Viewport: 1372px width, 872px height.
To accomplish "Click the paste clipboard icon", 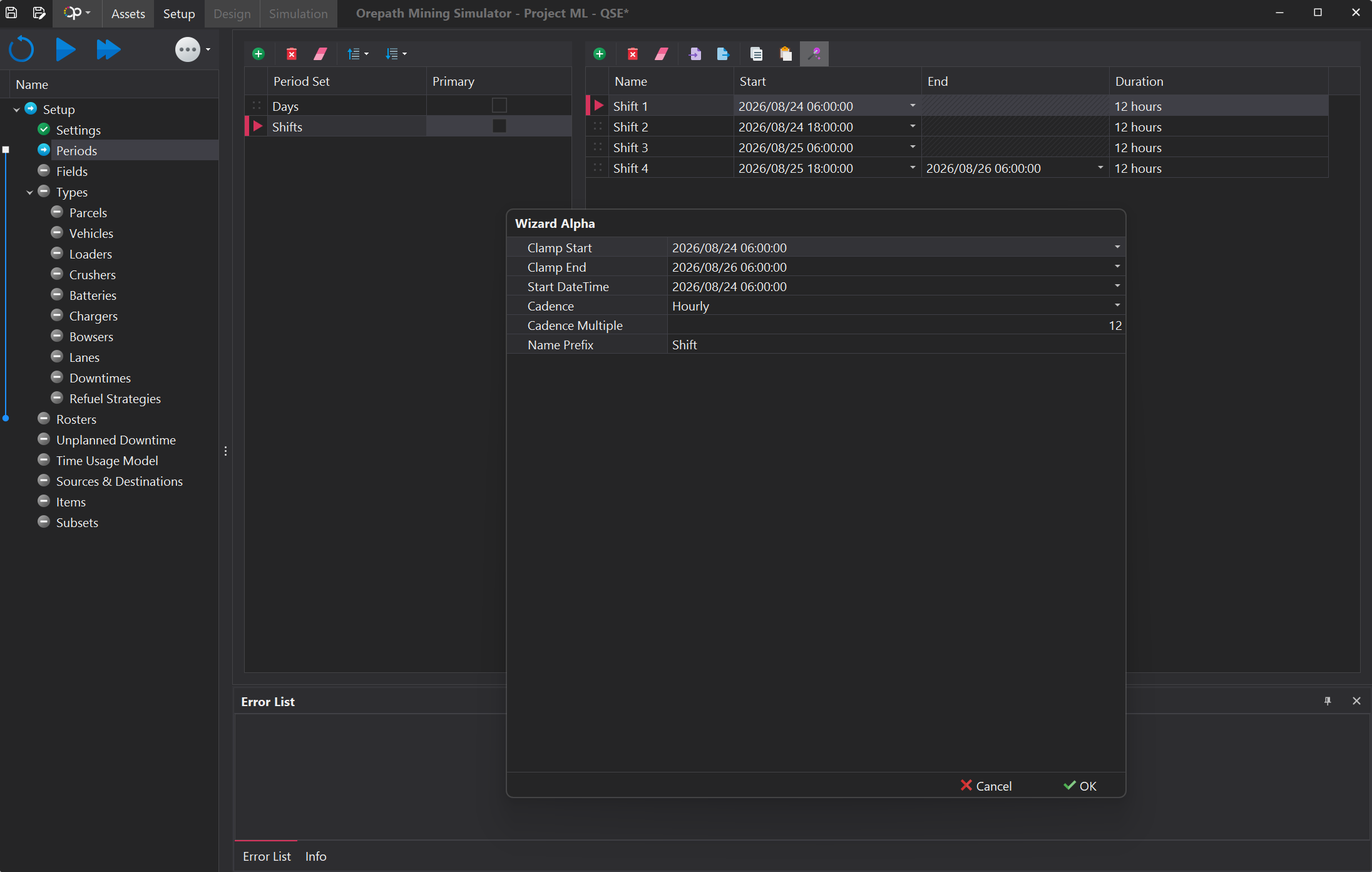I will pos(786,54).
